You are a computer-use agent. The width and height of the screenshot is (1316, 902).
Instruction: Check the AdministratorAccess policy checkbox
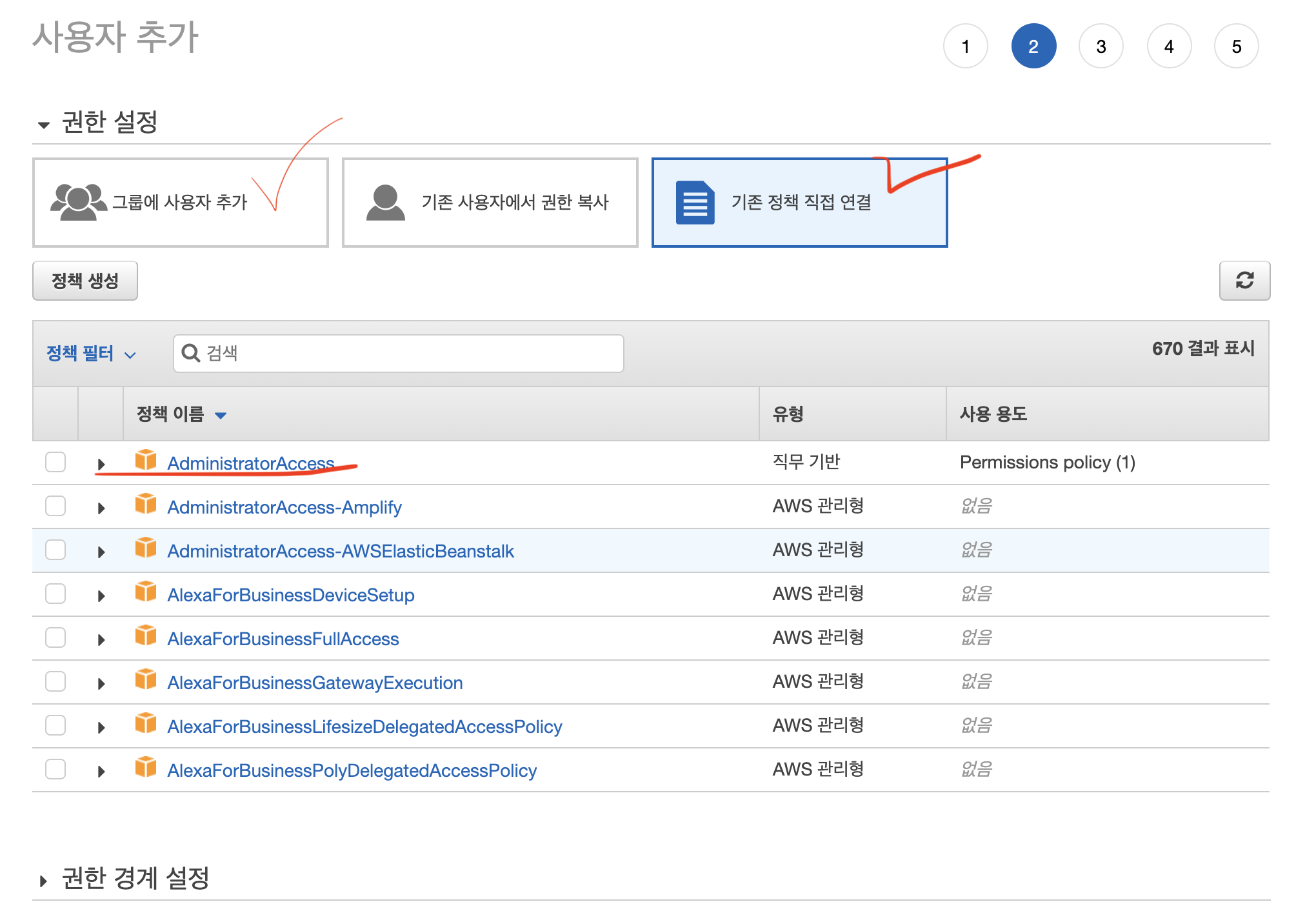[x=55, y=462]
